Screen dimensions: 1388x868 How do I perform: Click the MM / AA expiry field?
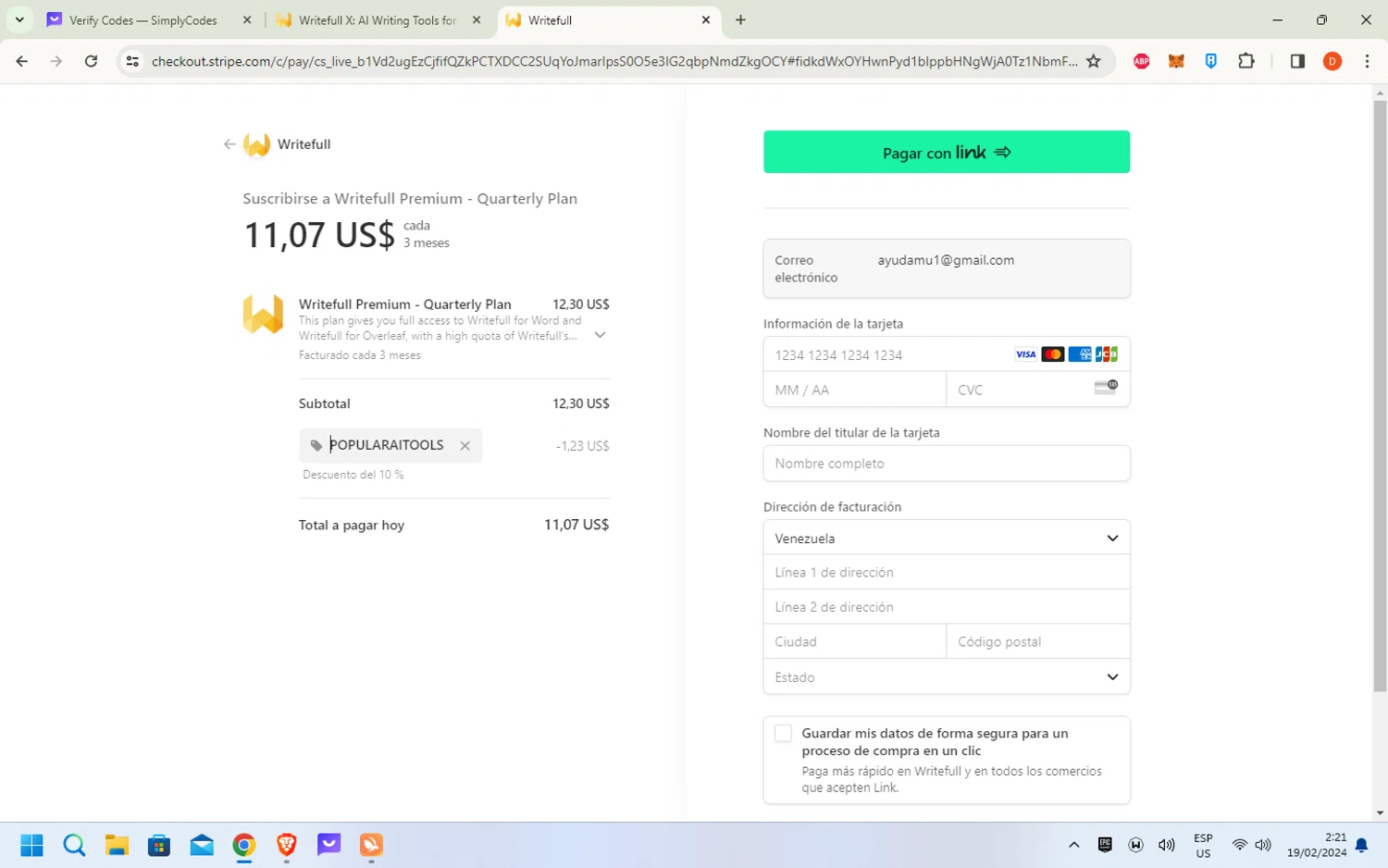click(x=854, y=390)
